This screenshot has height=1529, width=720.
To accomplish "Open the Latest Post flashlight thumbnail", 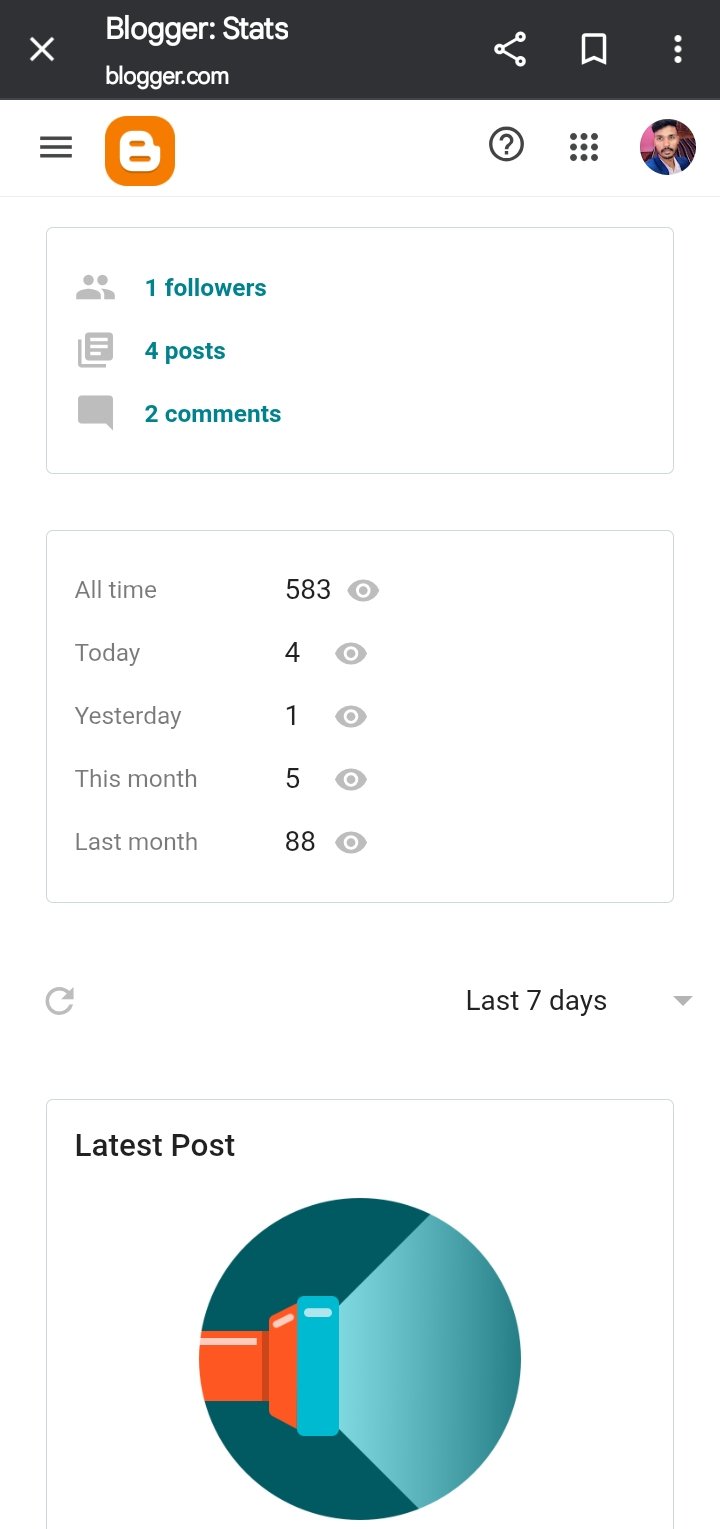I will (360, 1360).
